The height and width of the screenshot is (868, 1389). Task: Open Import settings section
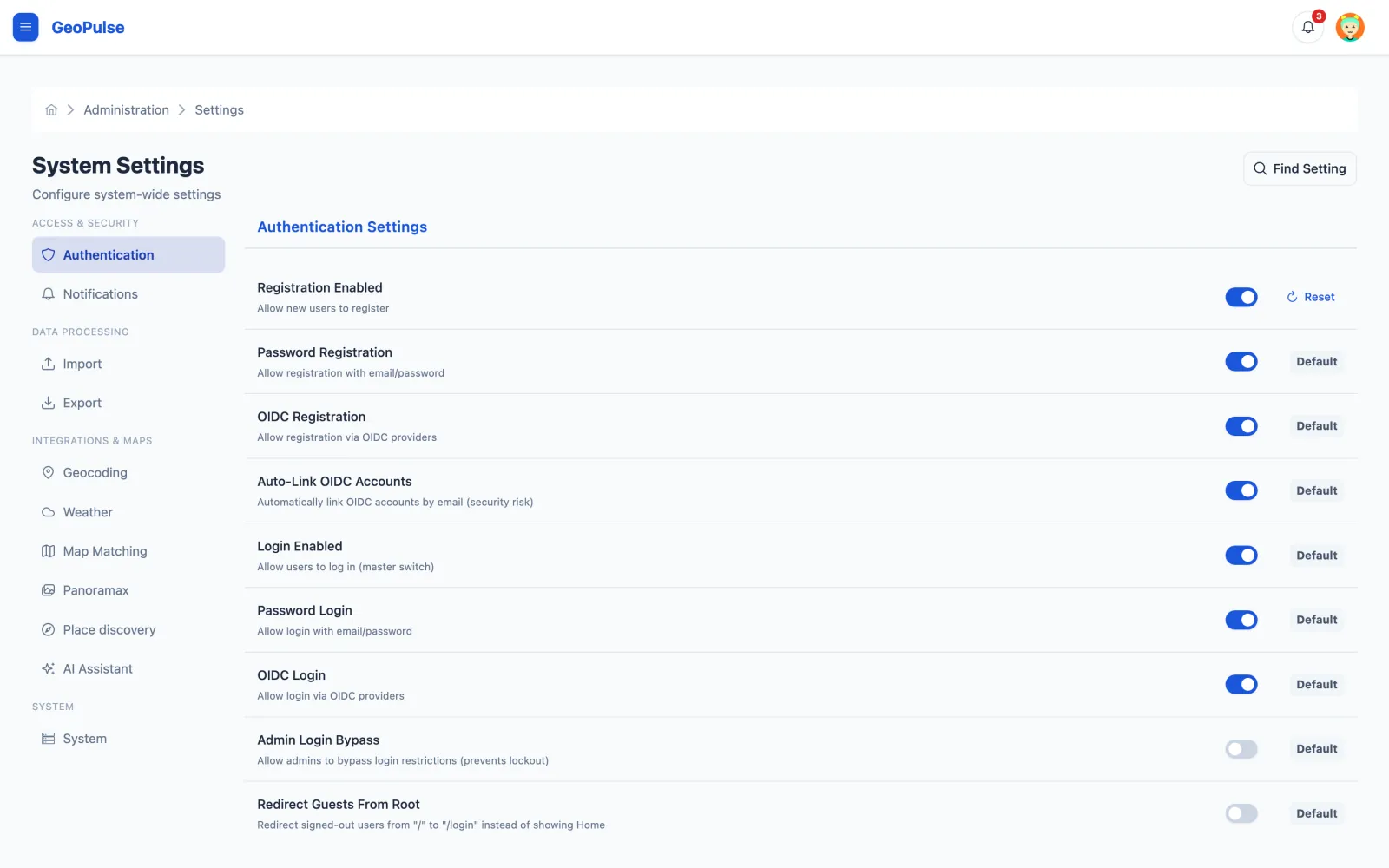[x=128, y=364]
